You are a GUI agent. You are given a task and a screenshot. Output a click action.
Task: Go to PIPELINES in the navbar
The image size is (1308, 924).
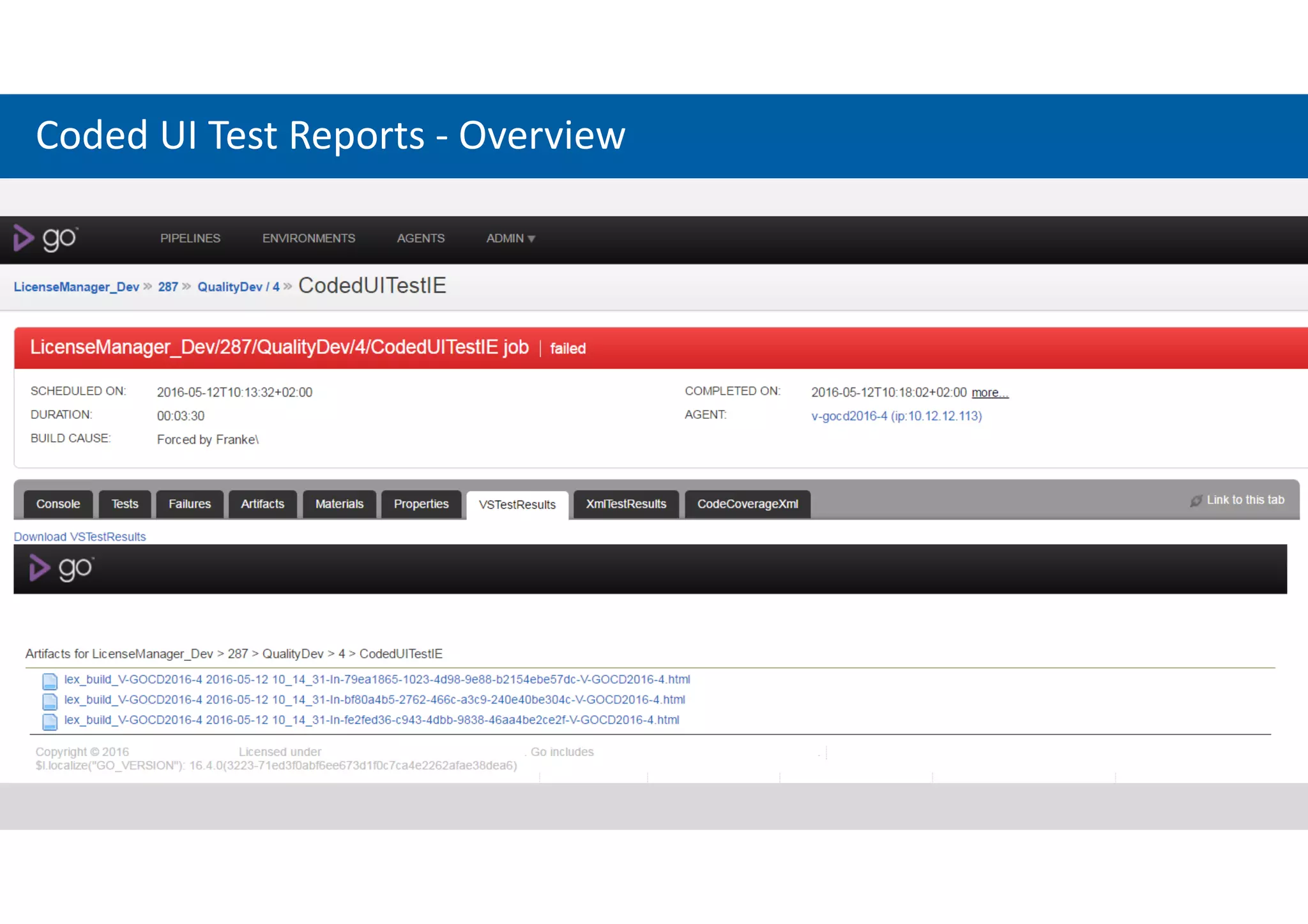click(190, 238)
